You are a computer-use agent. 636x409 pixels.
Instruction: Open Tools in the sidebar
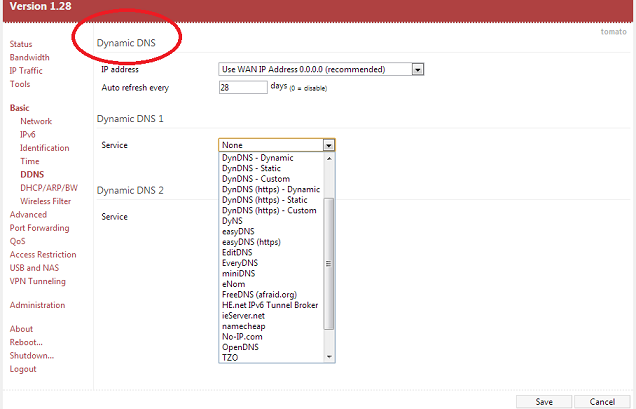click(x=20, y=84)
